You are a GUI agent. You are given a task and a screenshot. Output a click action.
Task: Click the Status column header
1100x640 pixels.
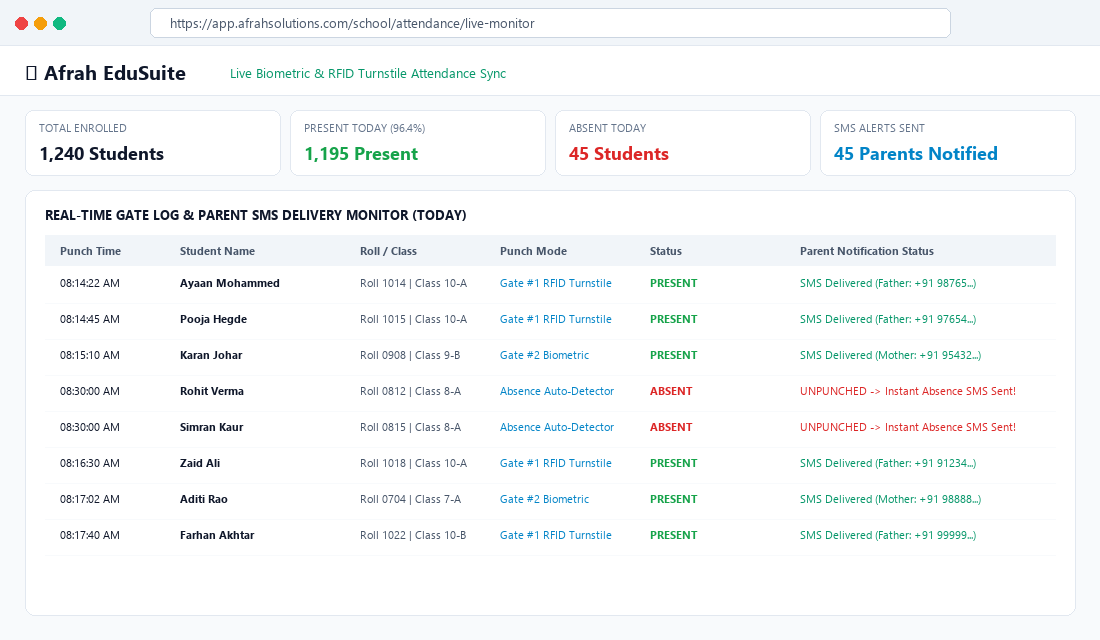click(666, 251)
